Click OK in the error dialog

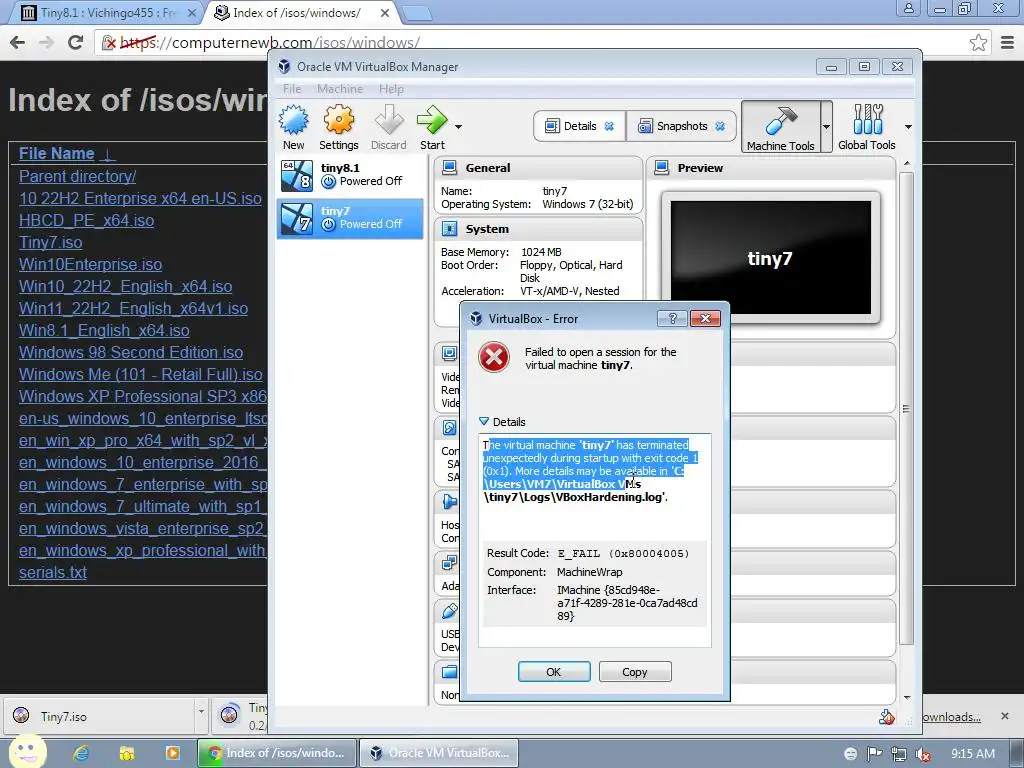click(554, 672)
